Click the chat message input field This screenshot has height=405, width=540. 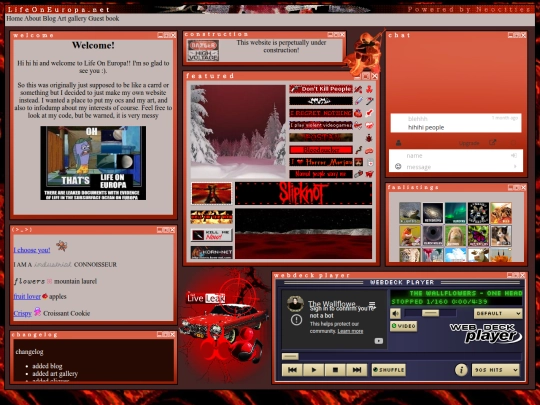tap(456, 167)
